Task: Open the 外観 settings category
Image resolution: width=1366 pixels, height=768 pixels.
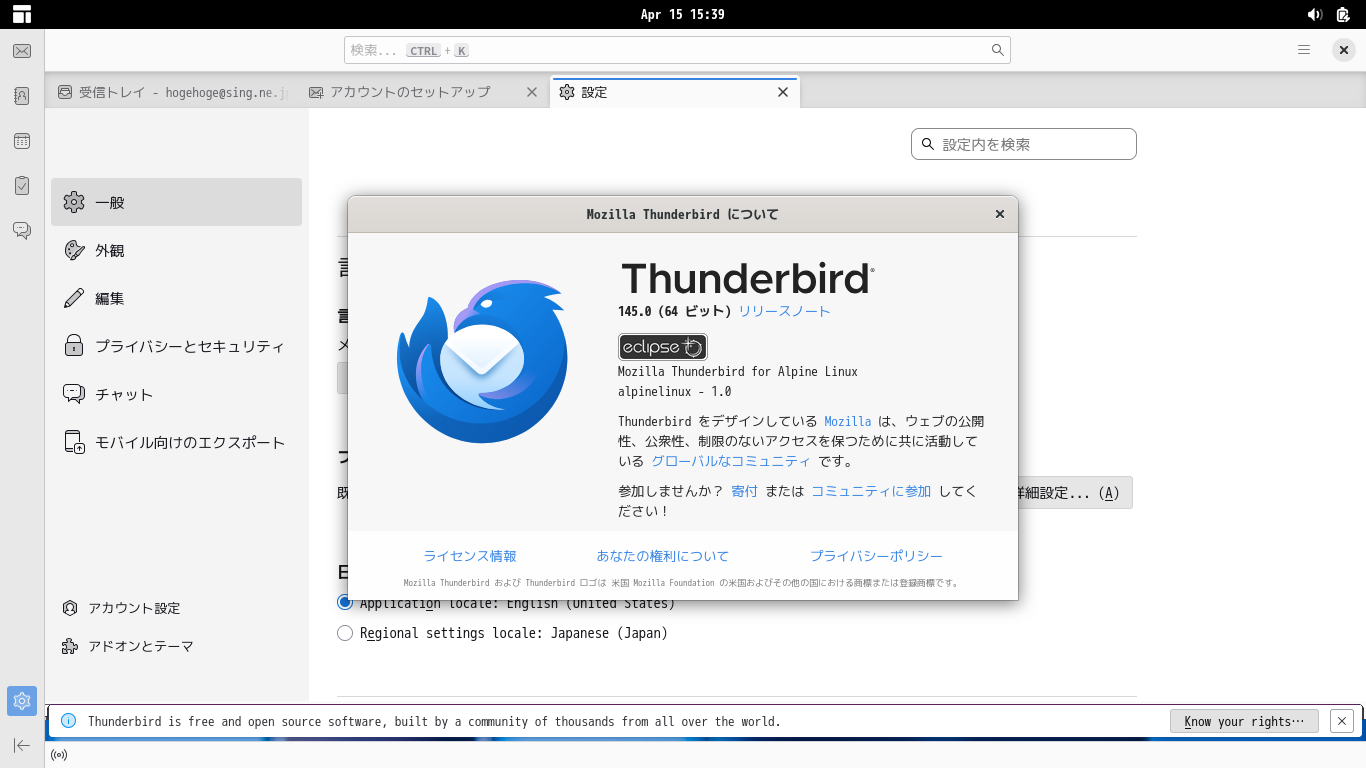Action: click(177, 250)
